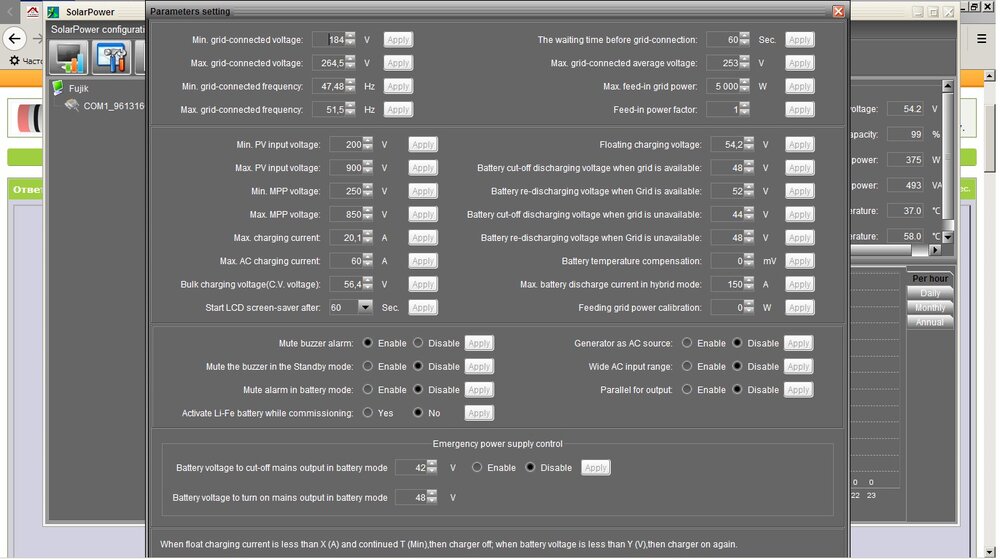This screenshot has width=1000, height=559.
Task: Click the browser back arrow button
Action: 15,40
